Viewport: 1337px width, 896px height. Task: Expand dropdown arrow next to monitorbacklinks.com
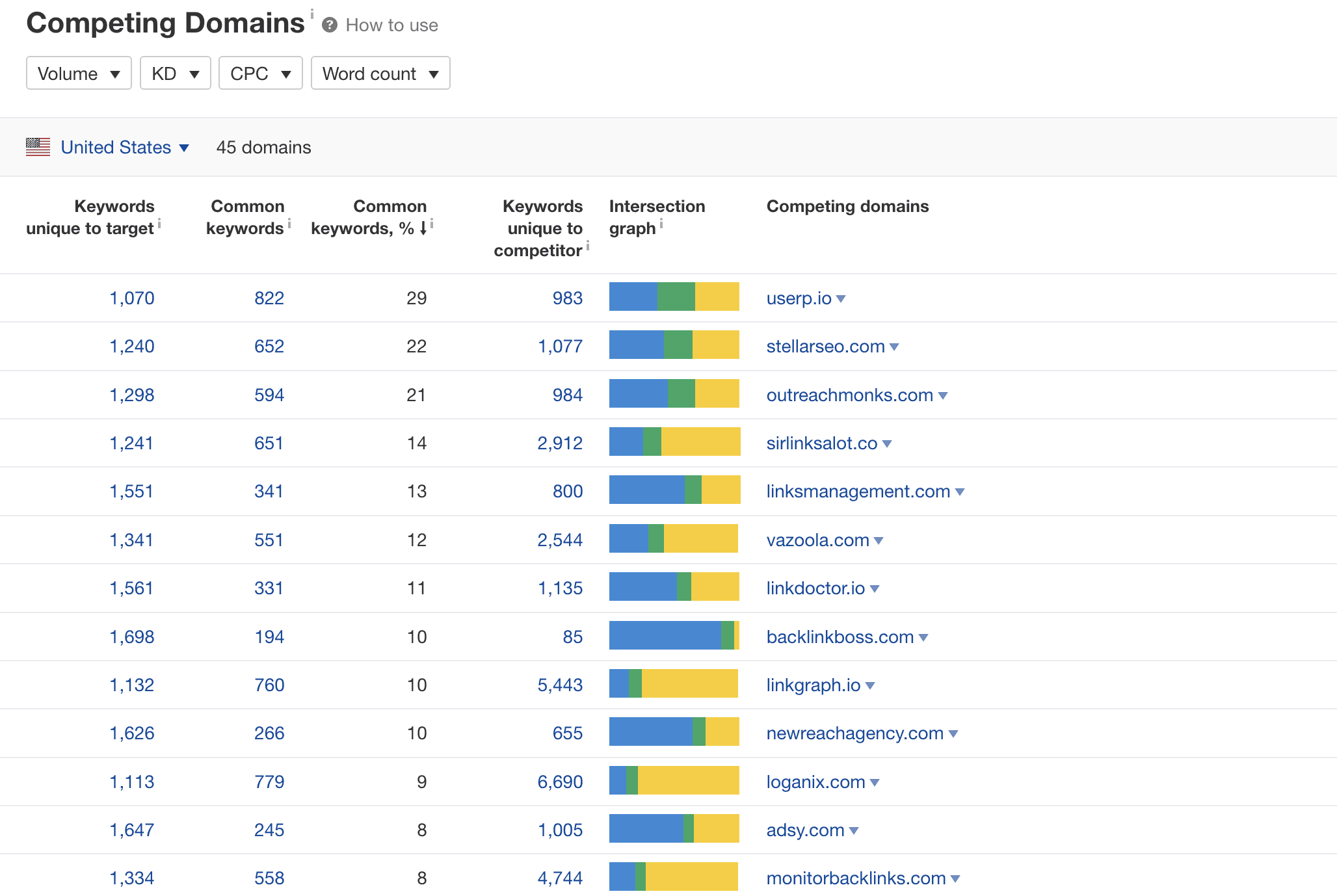(x=955, y=879)
